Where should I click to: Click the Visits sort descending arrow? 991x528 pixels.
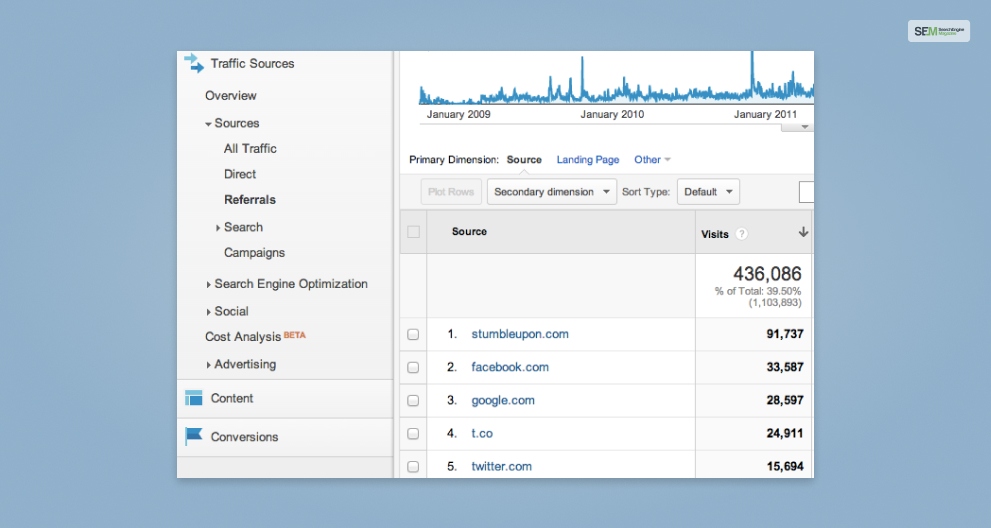click(x=803, y=232)
